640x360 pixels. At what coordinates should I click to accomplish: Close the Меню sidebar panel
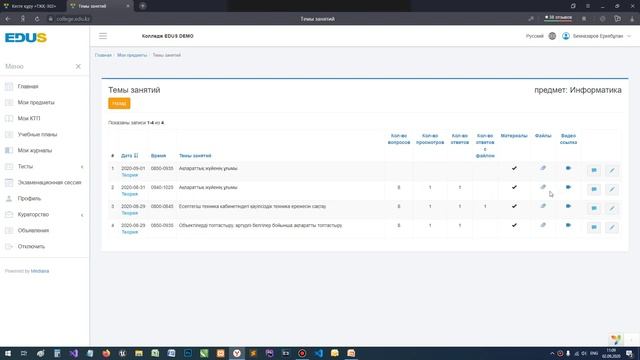pos(78,66)
